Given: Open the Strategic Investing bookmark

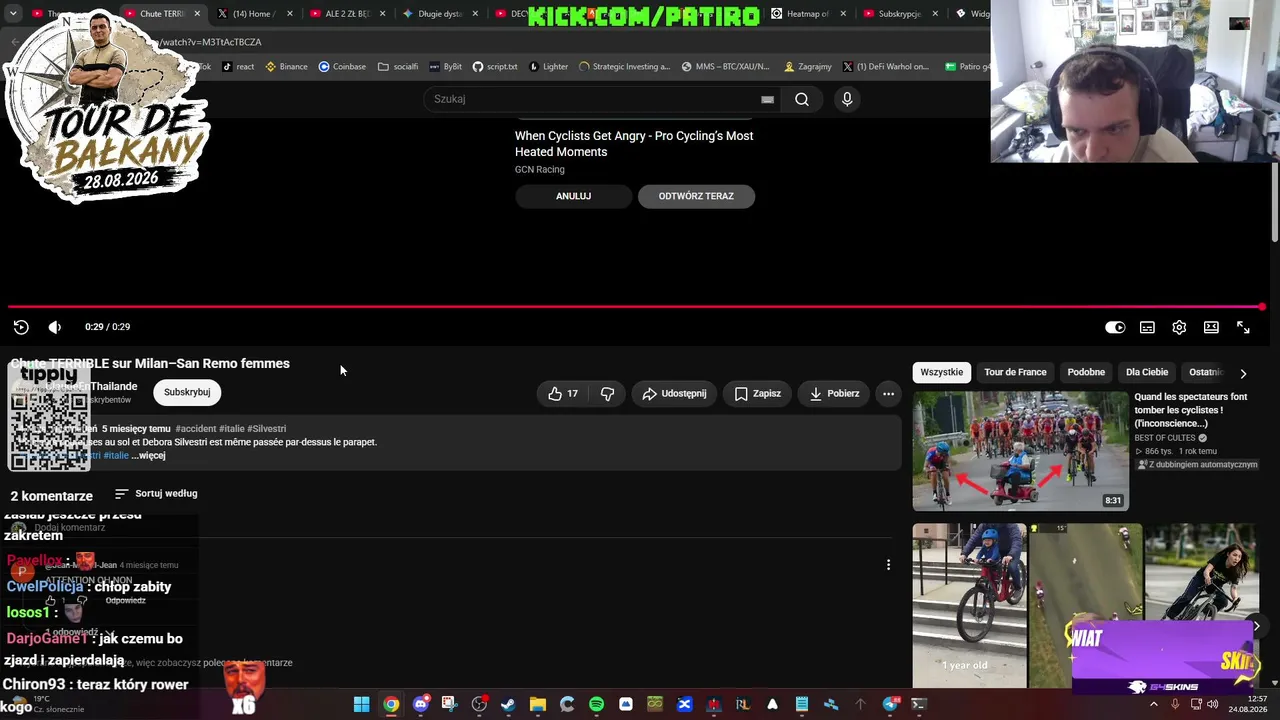Looking at the screenshot, I should tap(624, 67).
